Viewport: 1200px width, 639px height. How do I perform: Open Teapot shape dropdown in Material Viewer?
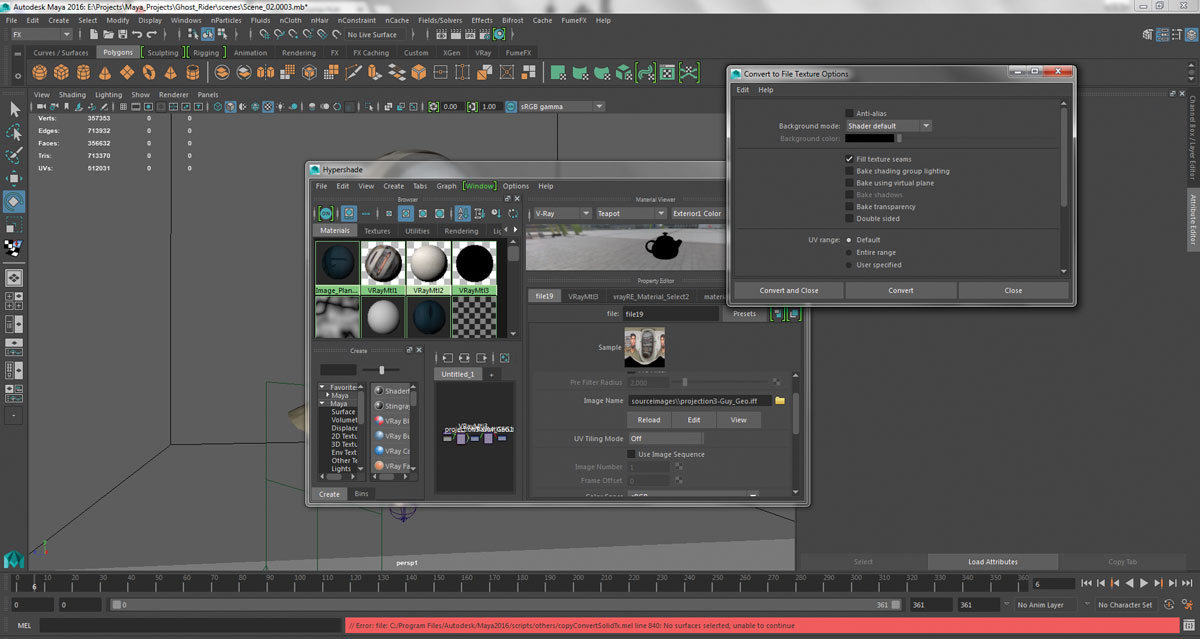pyautogui.click(x=630, y=213)
